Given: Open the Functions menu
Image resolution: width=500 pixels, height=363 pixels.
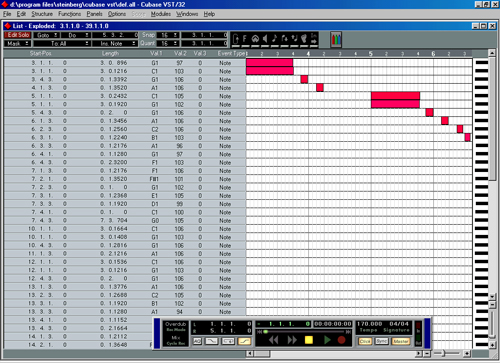Looking at the screenshot, I should click(x=69, y=14).
